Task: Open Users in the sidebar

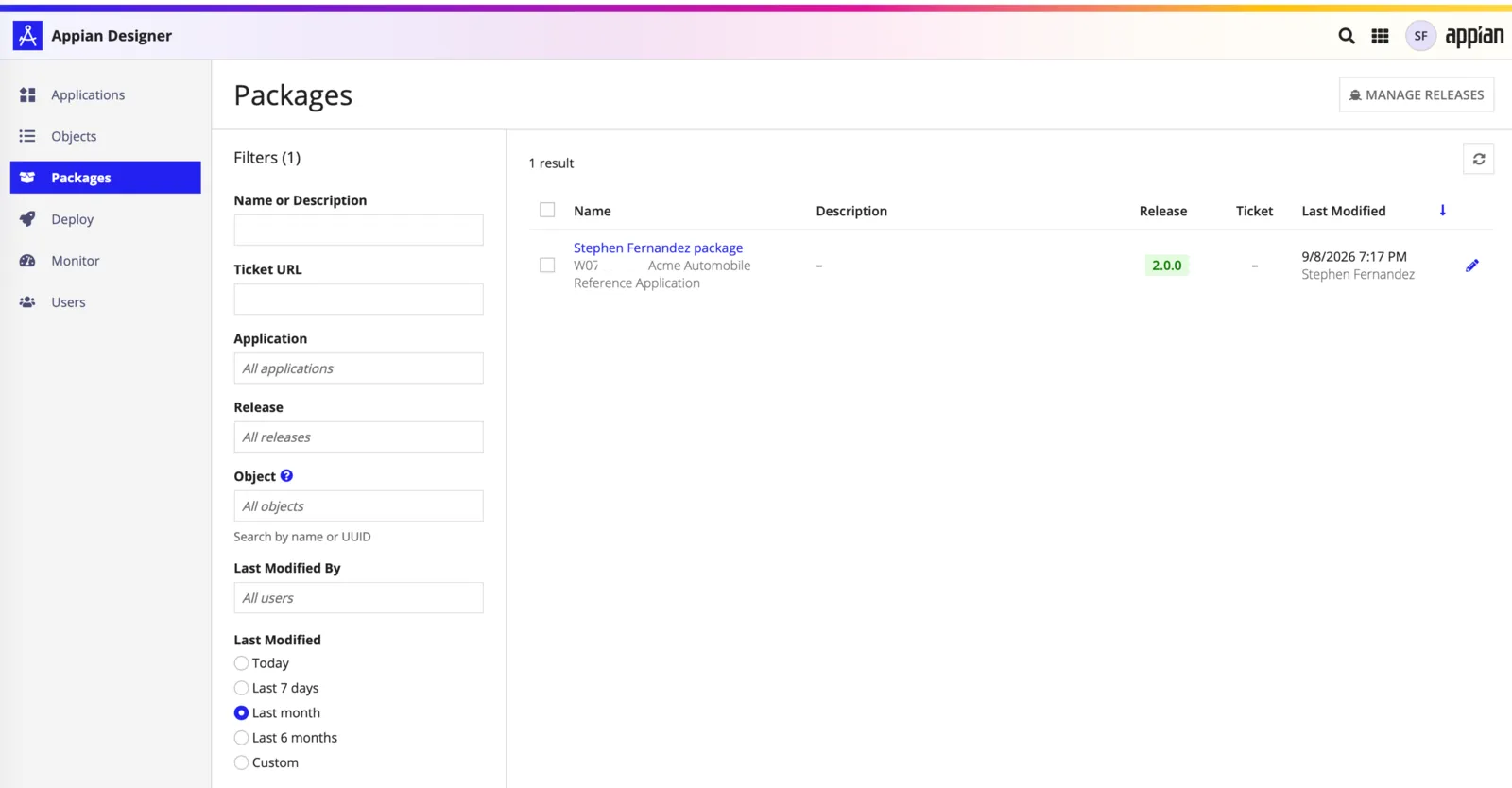Action: 68,302
